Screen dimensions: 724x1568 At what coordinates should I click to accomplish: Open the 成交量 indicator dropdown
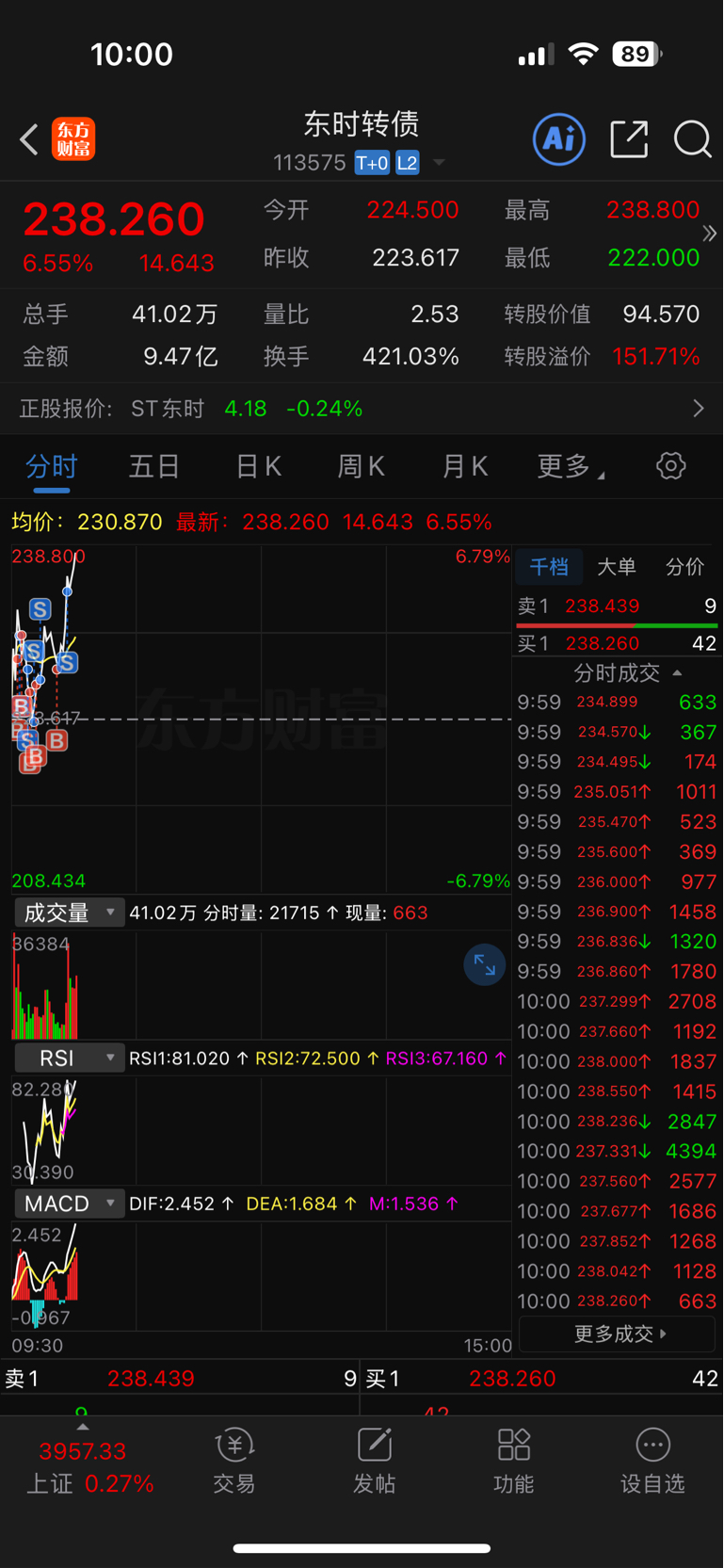(x=69, y=912)
